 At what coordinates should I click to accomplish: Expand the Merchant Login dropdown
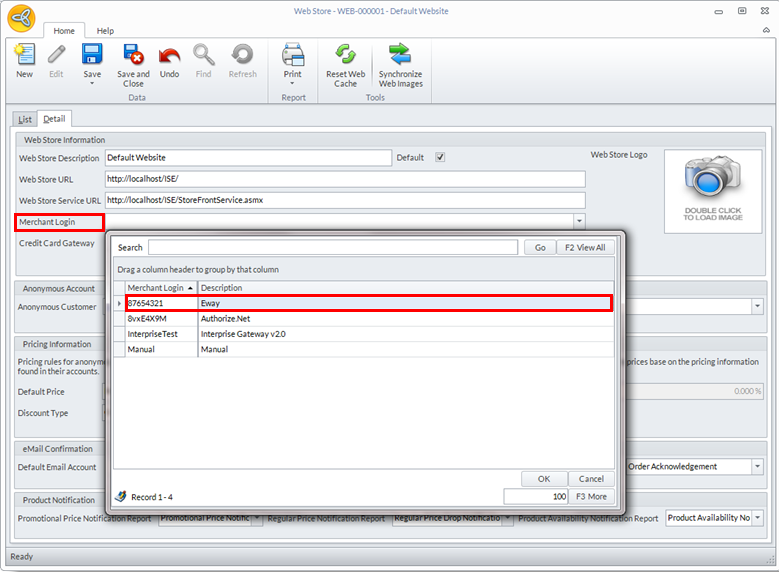578,221
